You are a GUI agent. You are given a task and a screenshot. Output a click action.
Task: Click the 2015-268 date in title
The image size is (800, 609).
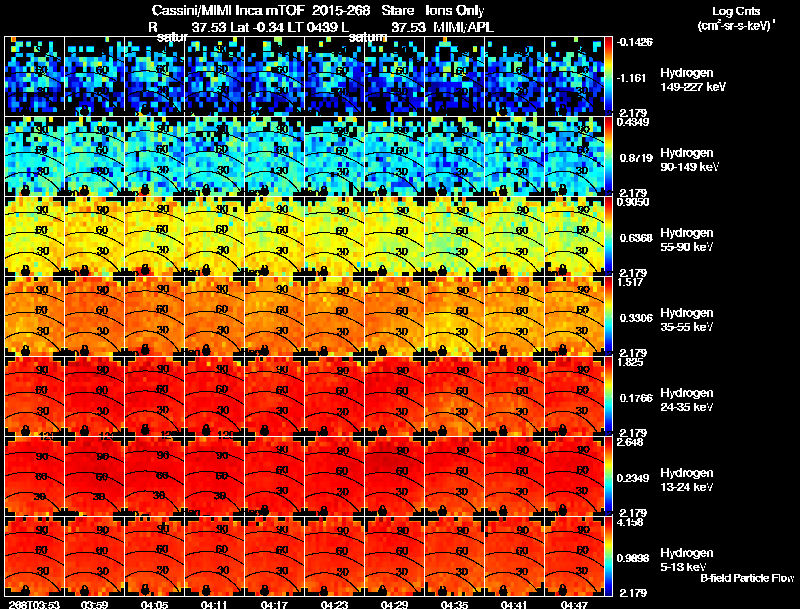(341, 10)
